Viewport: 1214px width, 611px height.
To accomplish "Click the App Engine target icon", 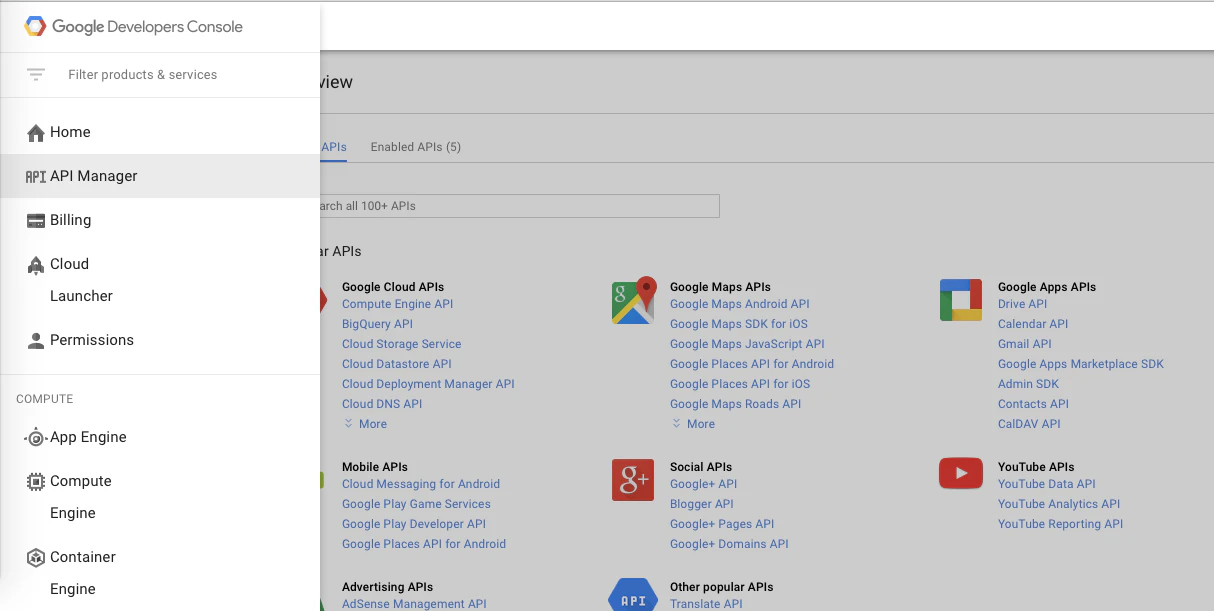I will [36, 437].
